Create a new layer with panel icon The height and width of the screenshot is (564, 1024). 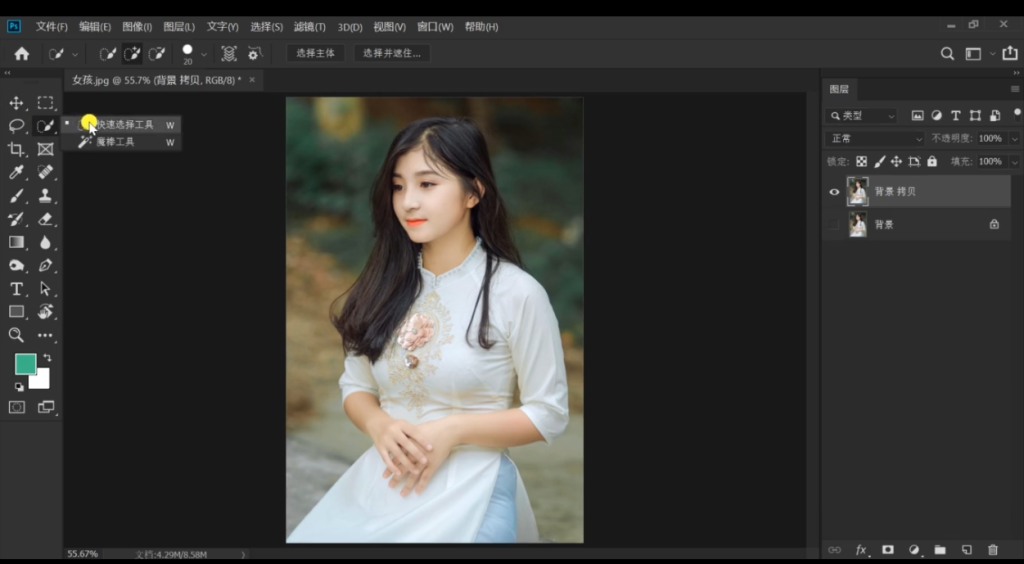tap(967, 550)
